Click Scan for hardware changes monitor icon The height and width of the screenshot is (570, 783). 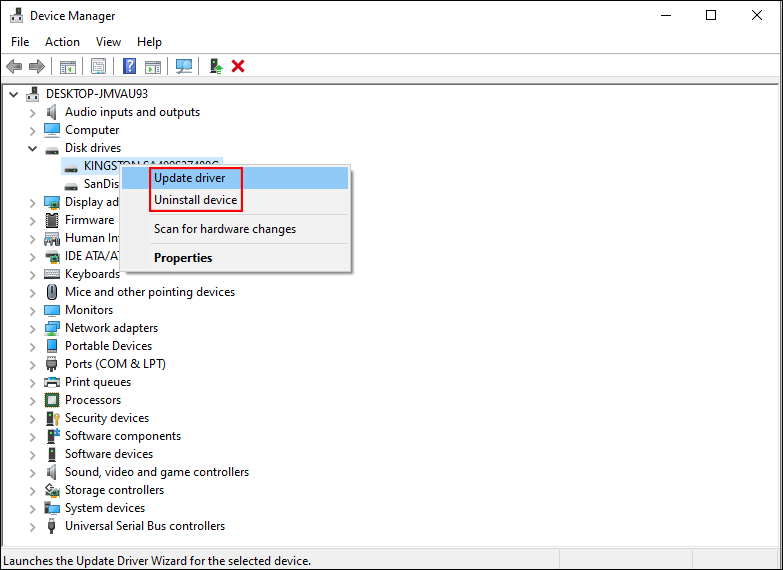(x=184, y=66)
